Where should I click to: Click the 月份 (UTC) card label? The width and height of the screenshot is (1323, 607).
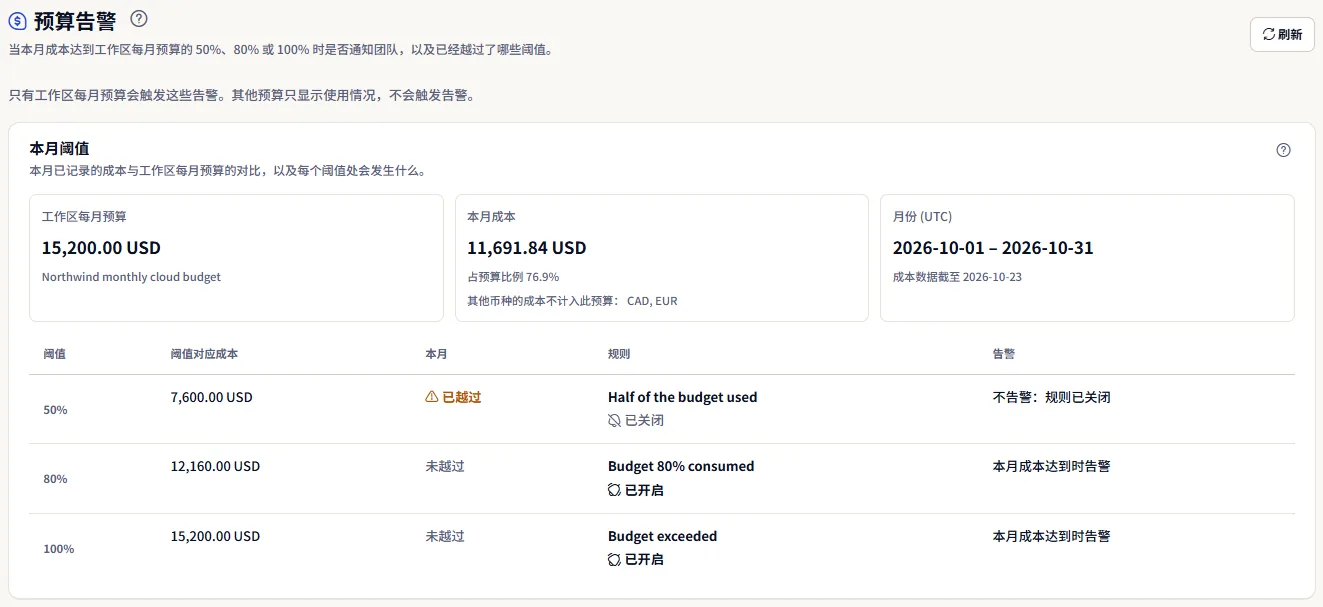(x=922, y=216)
